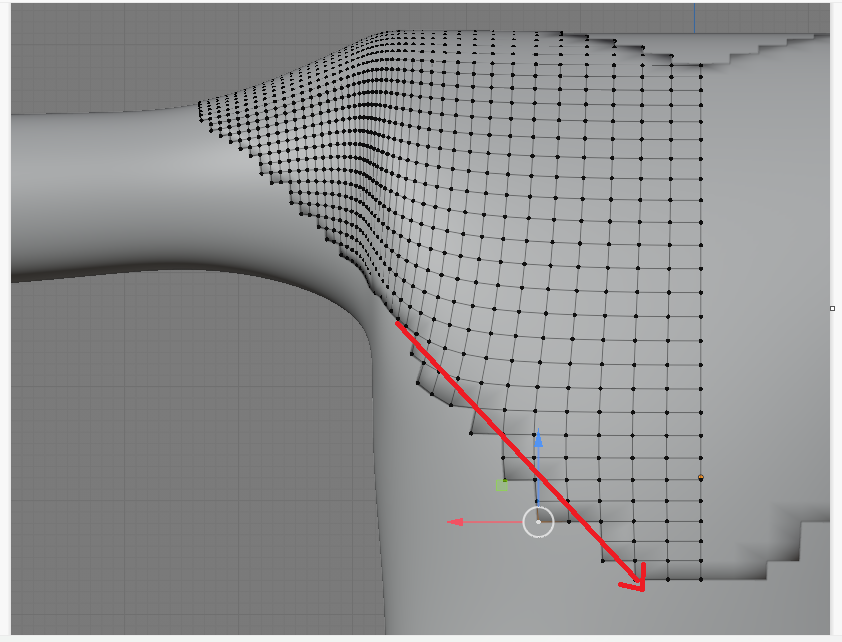Click the red X-axis gizmo arrow
Image resolution: width=842 pixels, height=642 pixels.
tap(456, 521)
